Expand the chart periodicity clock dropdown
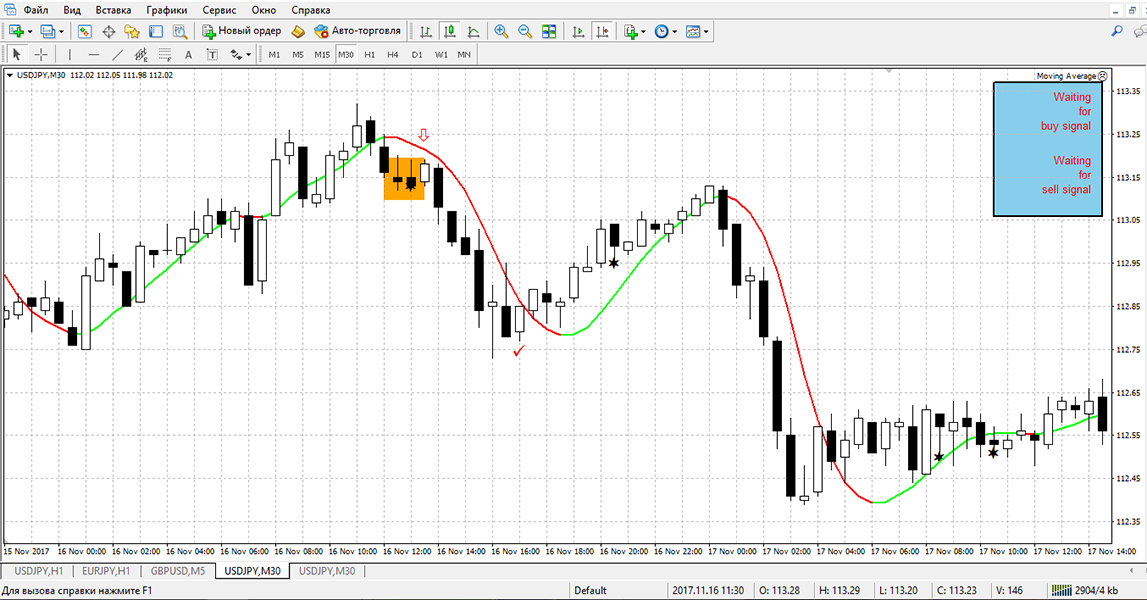The width and height of the screenshot is (1147, 600). pyautogui.click(x=675, y=32)
